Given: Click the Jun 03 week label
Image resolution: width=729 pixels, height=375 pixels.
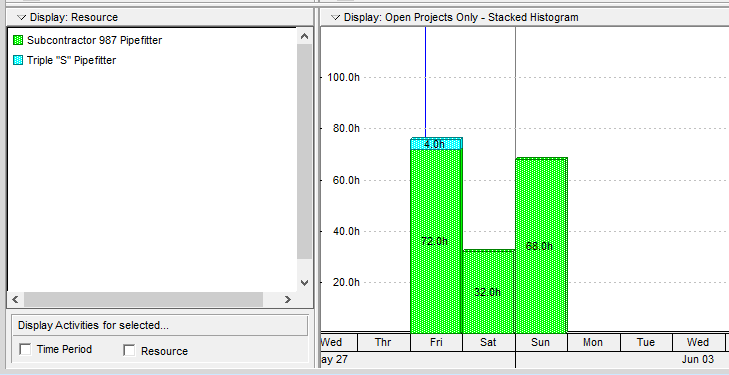Looking at the screenshot, I should (698, 360).
